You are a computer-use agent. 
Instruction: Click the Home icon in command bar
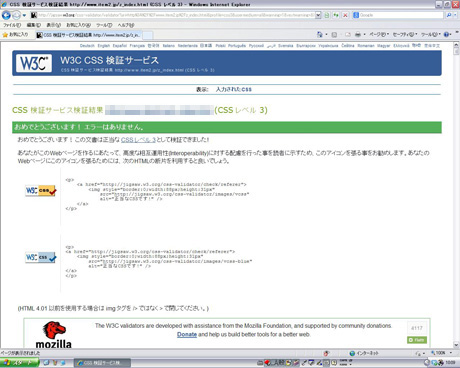click(320, 34)
